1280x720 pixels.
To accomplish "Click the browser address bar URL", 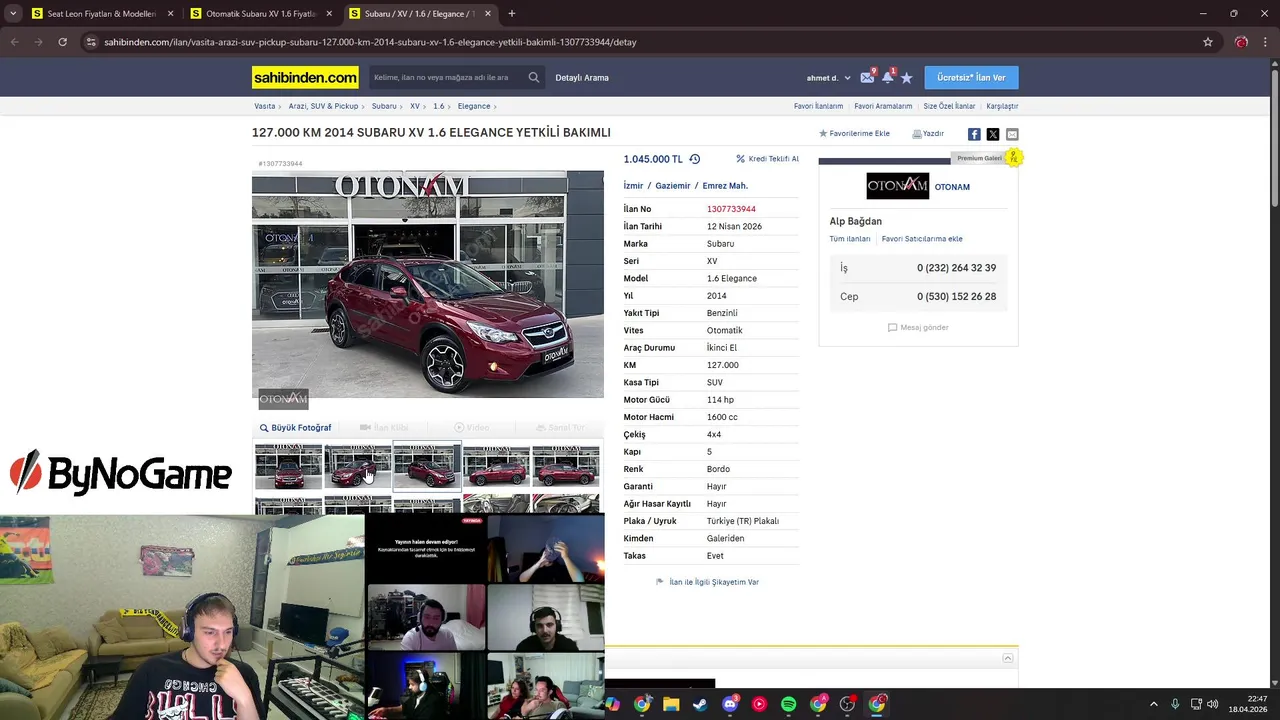I will [x=370, y=42].
